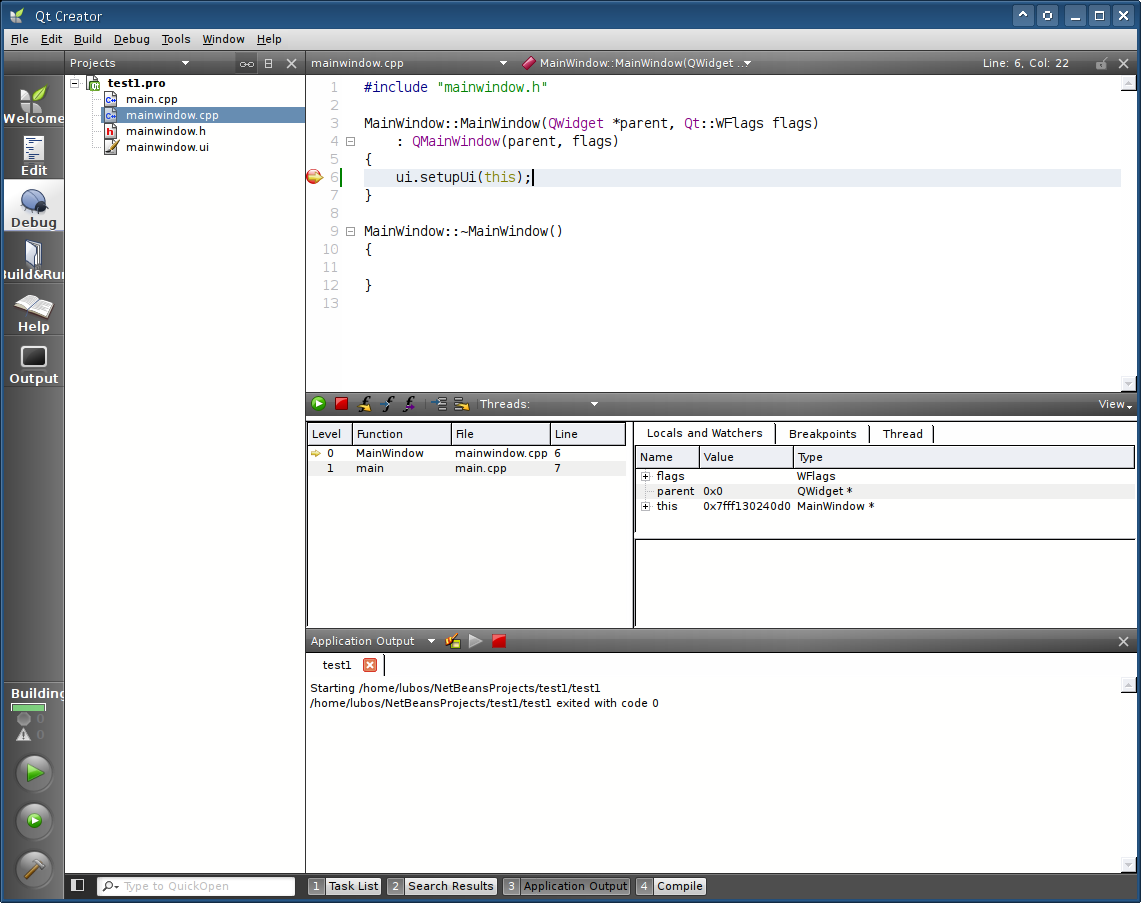Image resolution: width=1141 pixels, height=903 pixels.
Task: Open MainWindow::MainWindow method selector dropdown
Action: click(x=637, y=63)
